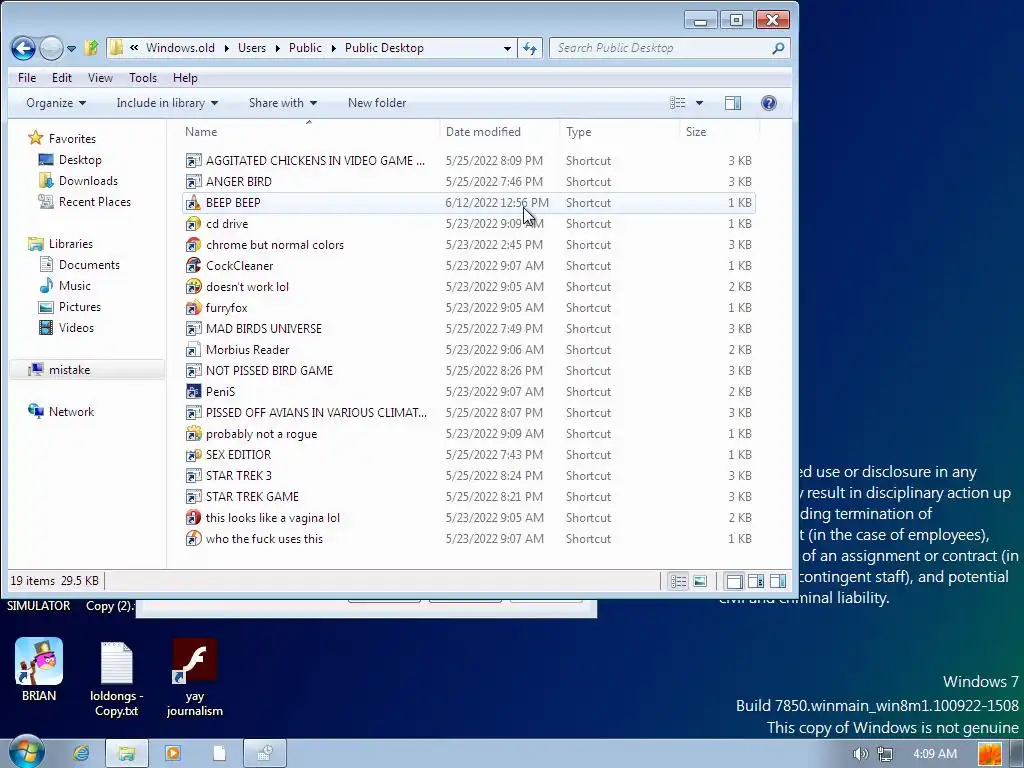Open Explorer help question mark icon
The image size is (1024, 768).
coord(769,103)
